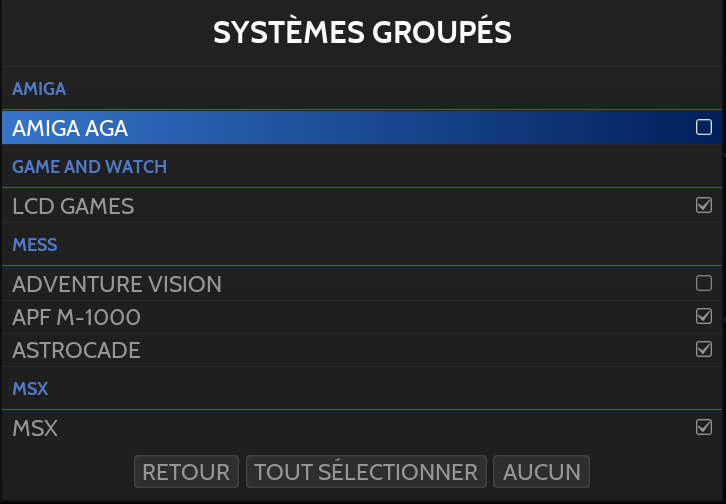Choose the ADVENTURE VISION entry
Image resolution: width=726 pixels, height=504 pixels.
[x=117, y=284]
